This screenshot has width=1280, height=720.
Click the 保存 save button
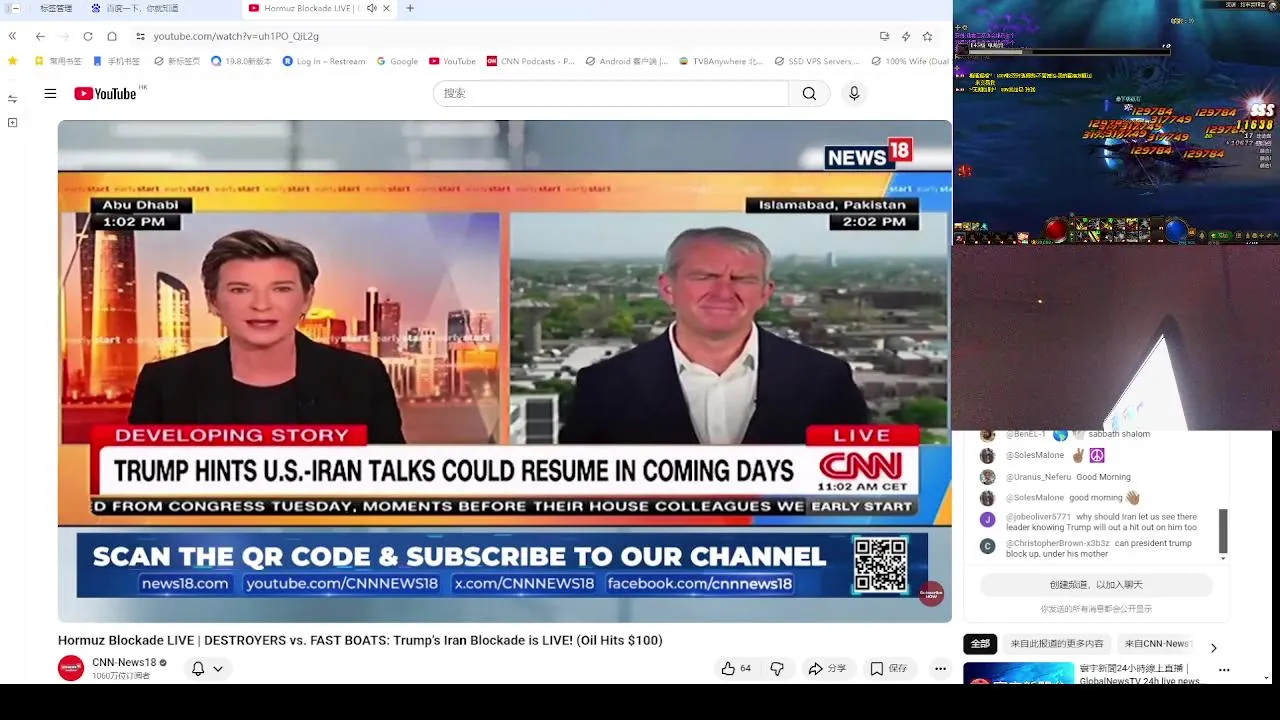pyautogui.click(x=888, y=668)
